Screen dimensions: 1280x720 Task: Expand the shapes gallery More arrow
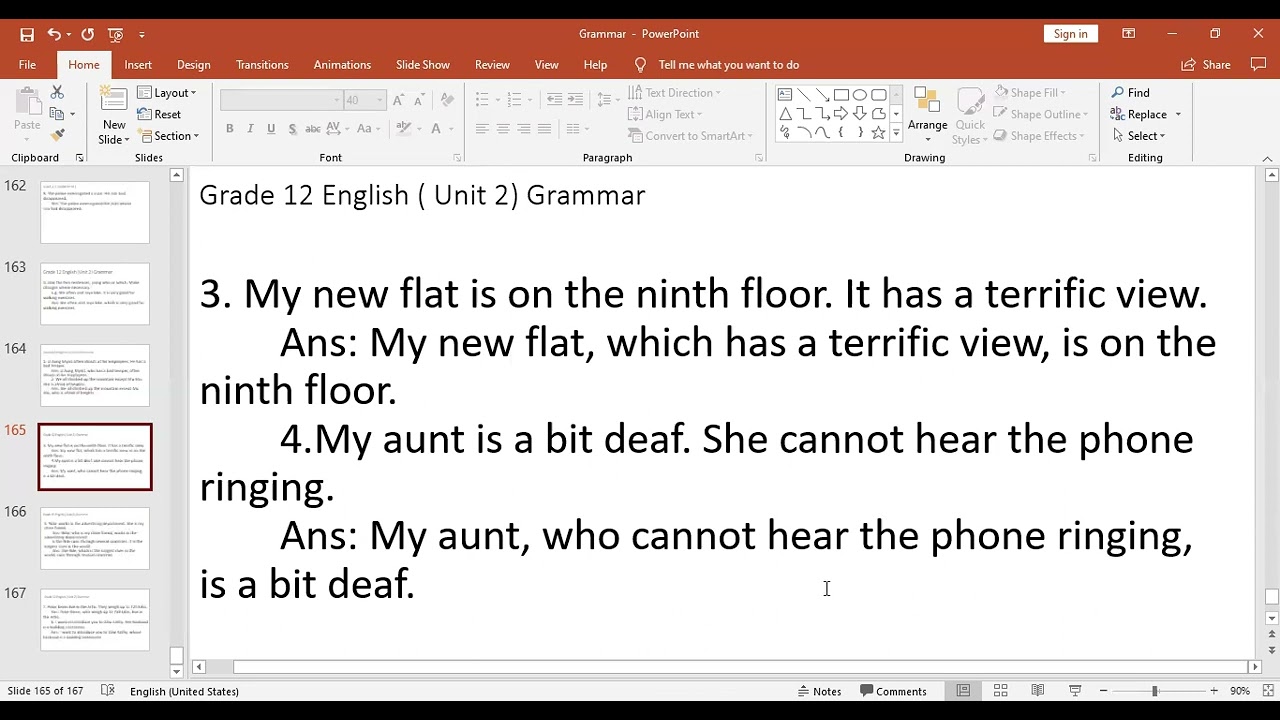click(896, 133)
